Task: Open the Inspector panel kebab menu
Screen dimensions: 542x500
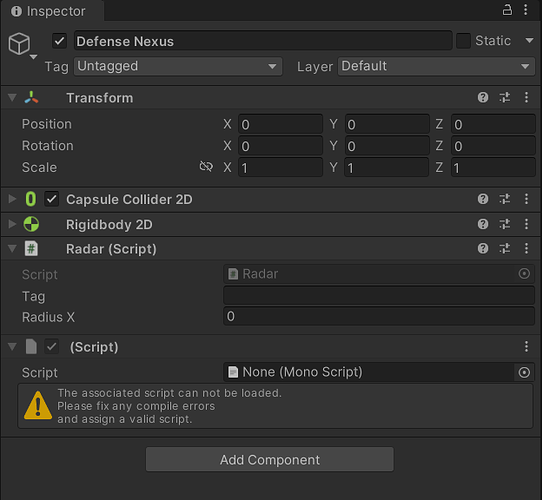Action: click(525, 10)
